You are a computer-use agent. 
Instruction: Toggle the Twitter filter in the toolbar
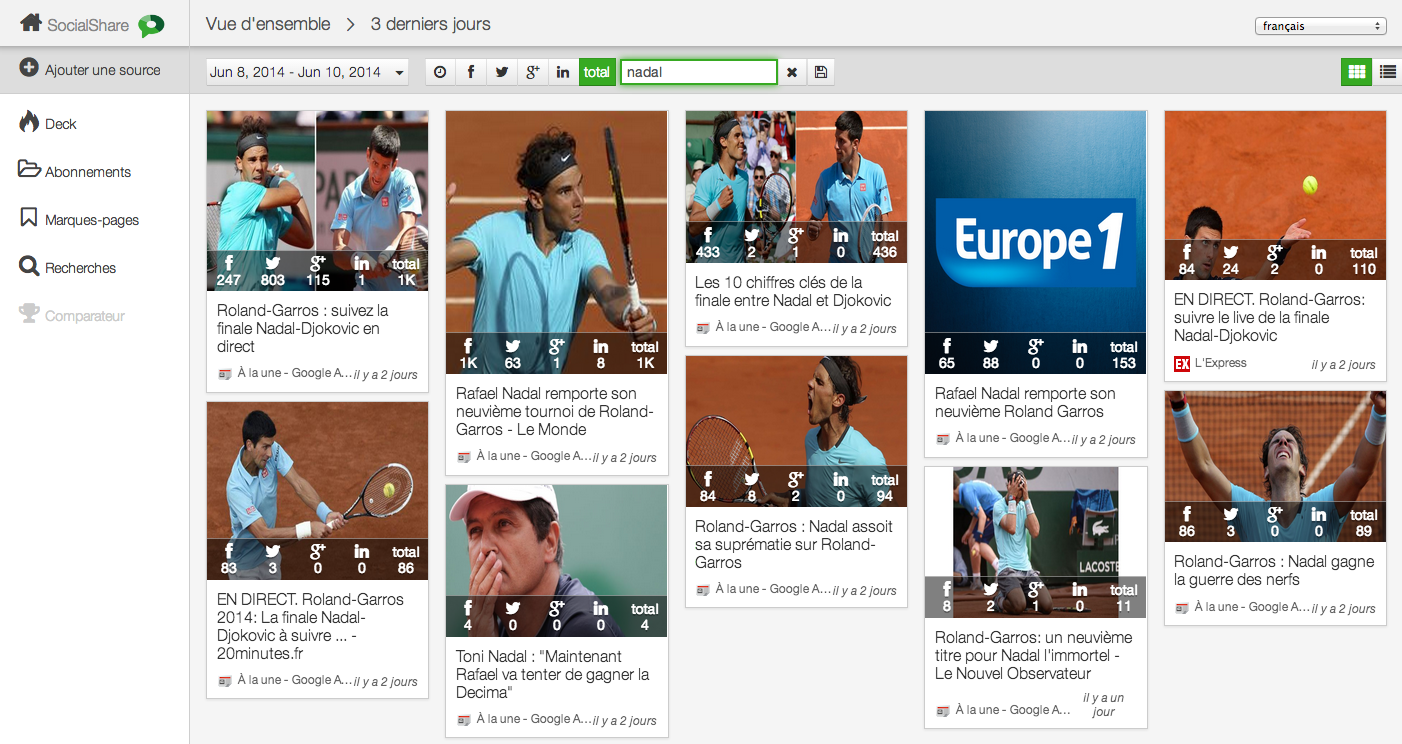tap(502, 72)
